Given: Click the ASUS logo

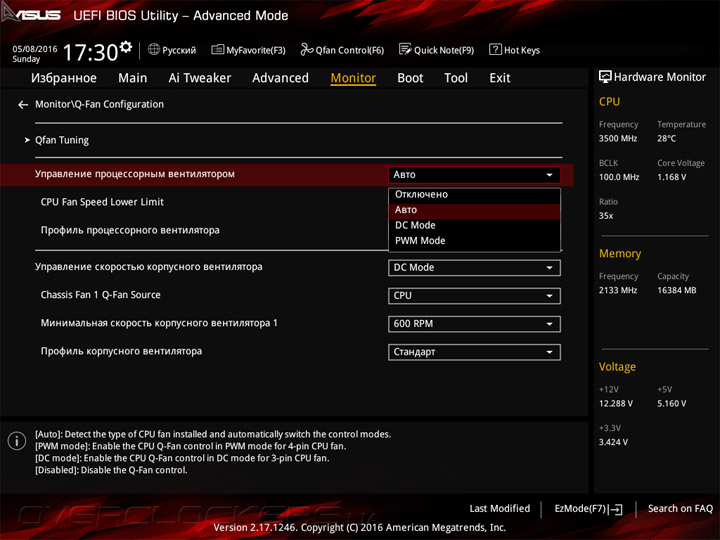Looking at the screenshot, I should point(31,14).
